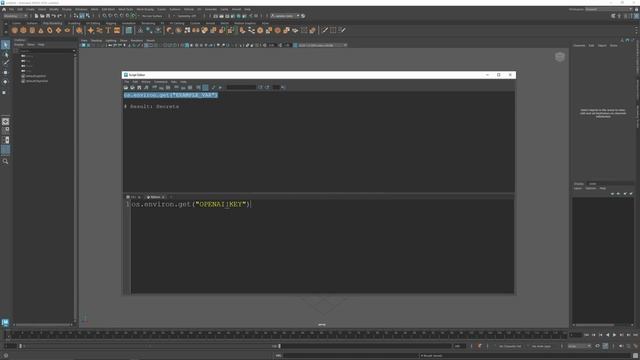Image resolution: width=640 pixels, height=360 pixels.
Task: Toggle Snap to Grids on status line
Action: [104, 16]
